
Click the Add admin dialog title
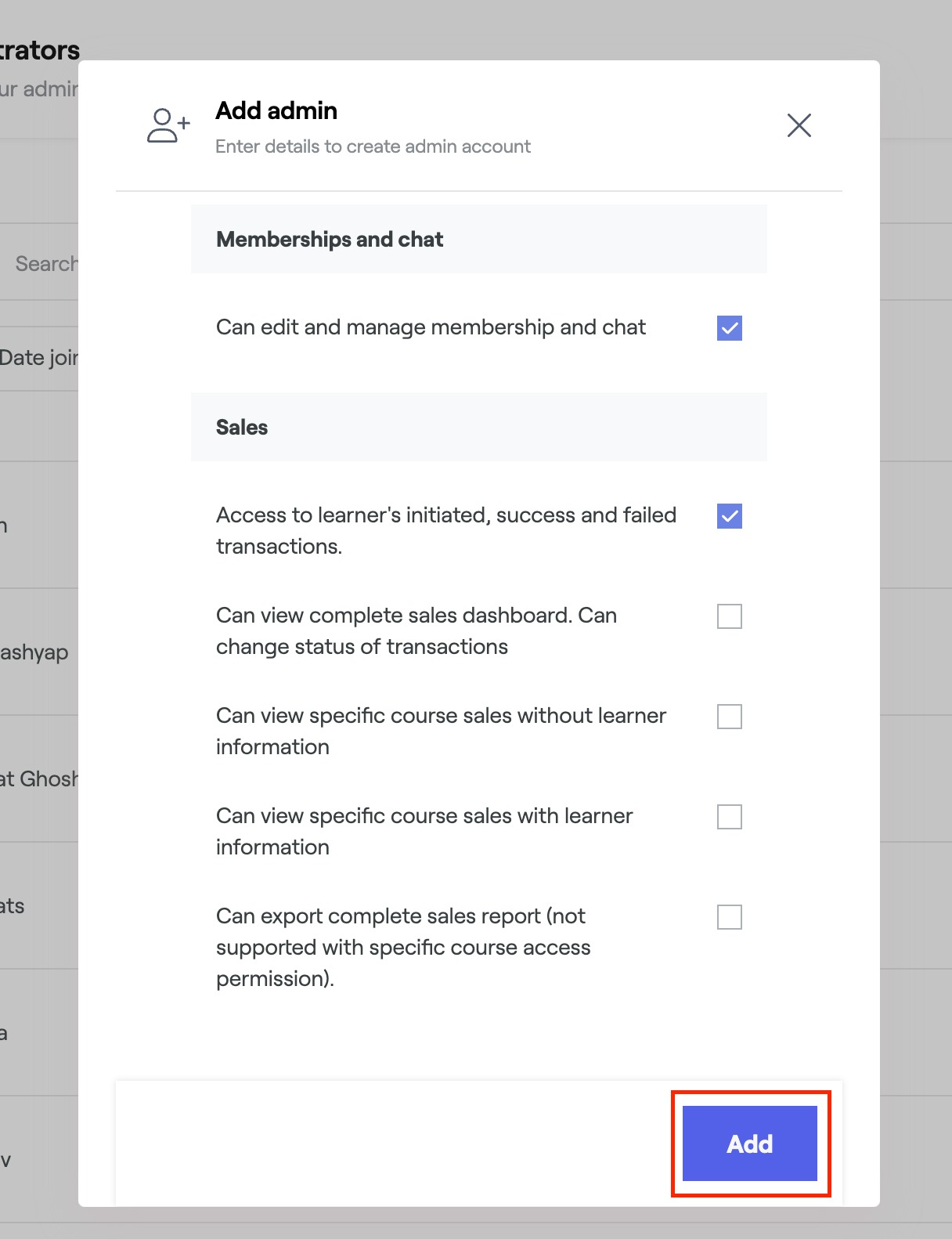276,111
